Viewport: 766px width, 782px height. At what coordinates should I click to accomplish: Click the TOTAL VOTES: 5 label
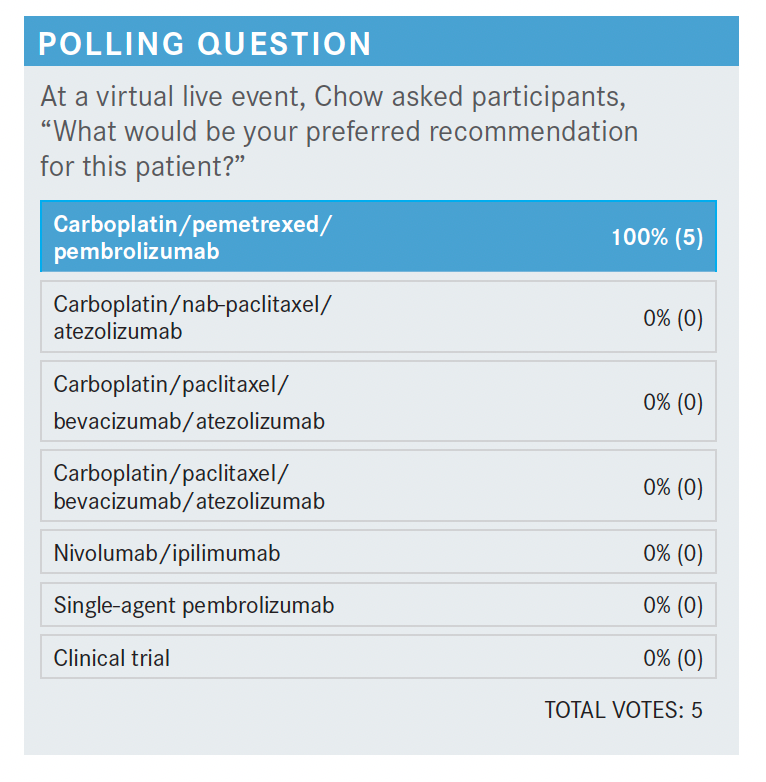click(x=623, y=710)
